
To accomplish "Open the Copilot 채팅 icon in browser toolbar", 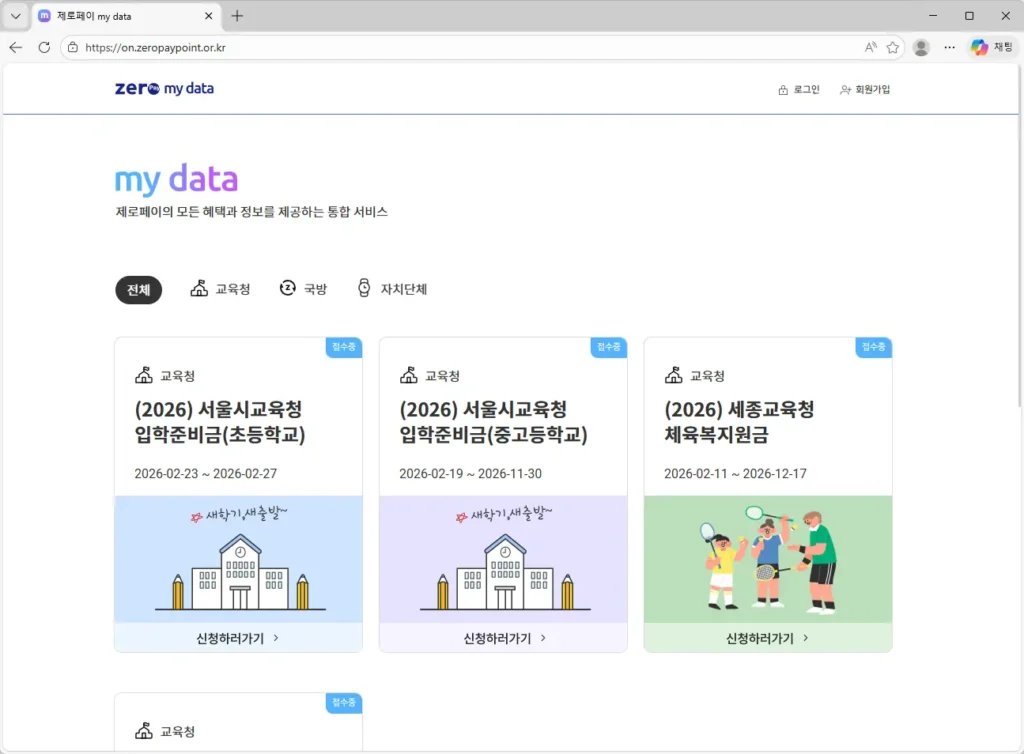I will [977, 47].
